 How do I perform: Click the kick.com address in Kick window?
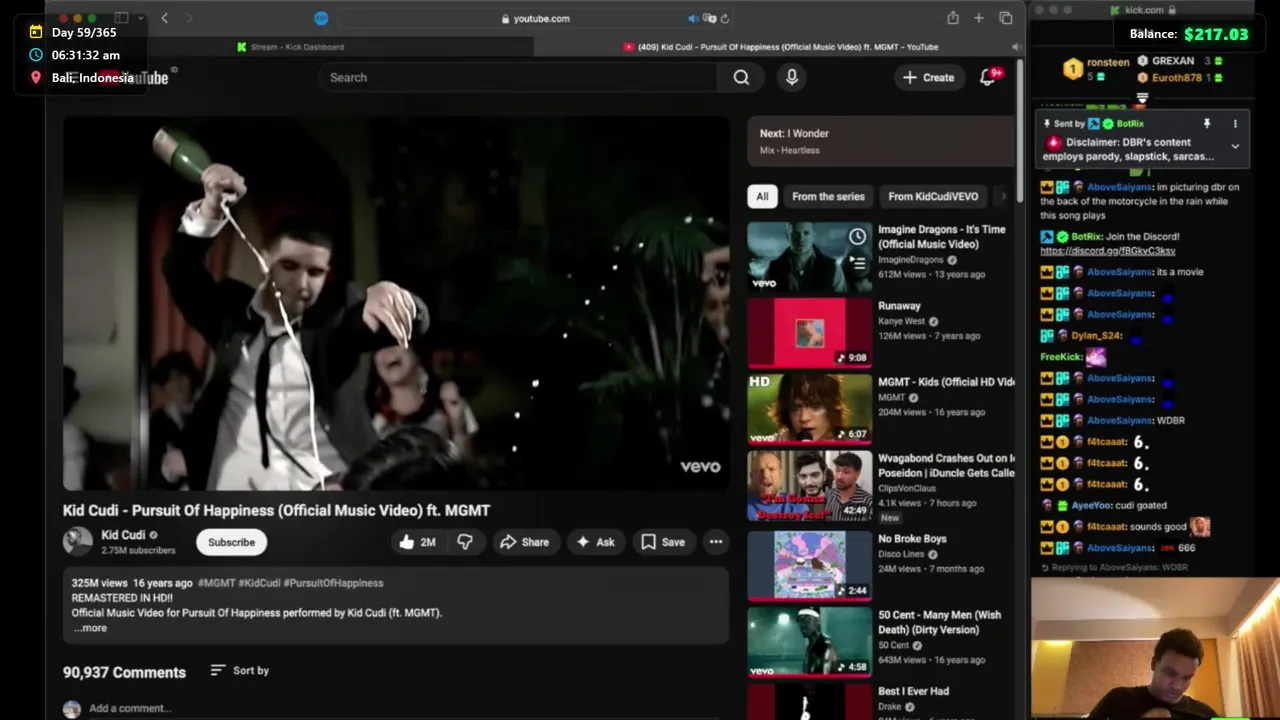click(1144, 10)
